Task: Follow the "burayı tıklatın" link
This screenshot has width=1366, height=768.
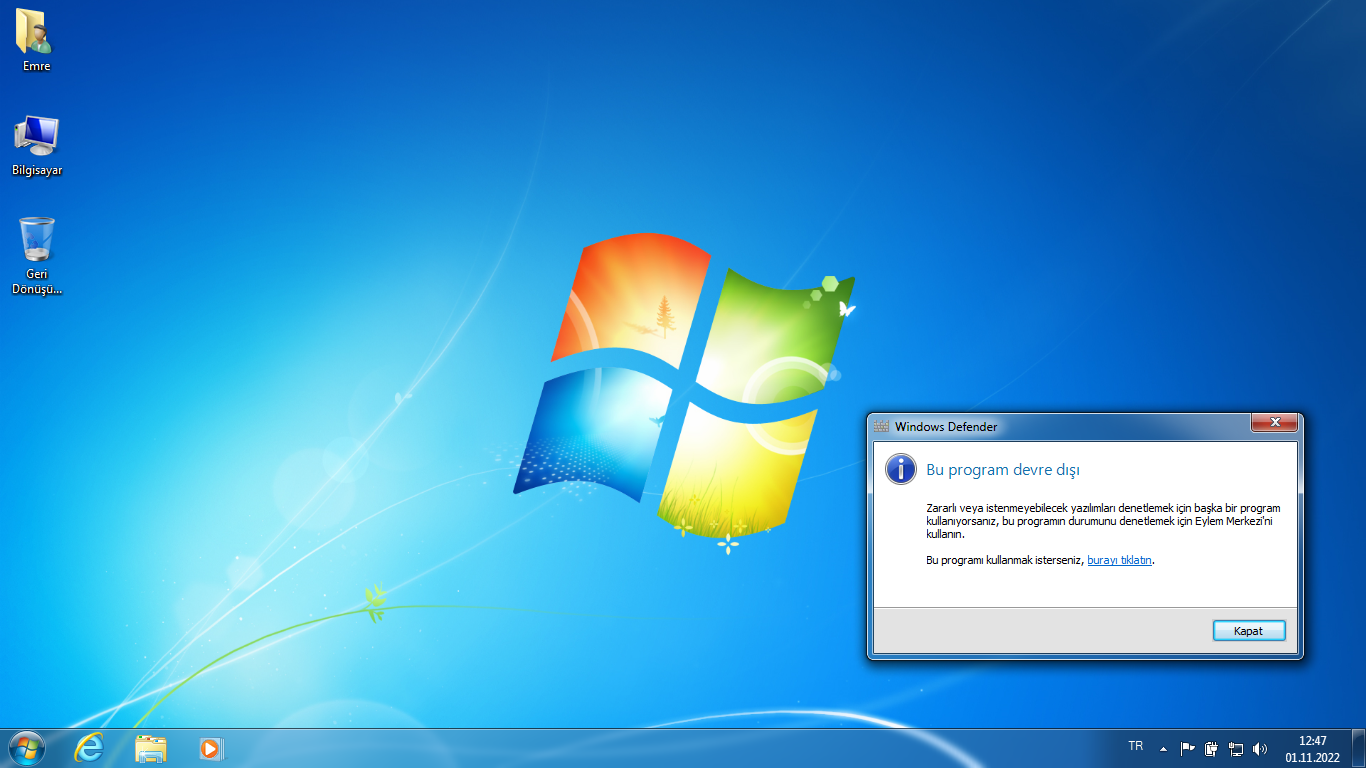Action: click(x=1120, y=560)
